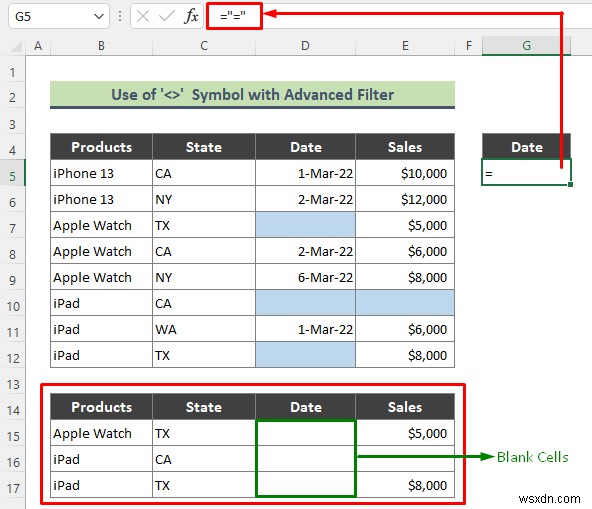Image resolution: width=592 pixels, height=509 pixels.
Task: Click the formula bar containing ="="
Action: tap(234, 16)
